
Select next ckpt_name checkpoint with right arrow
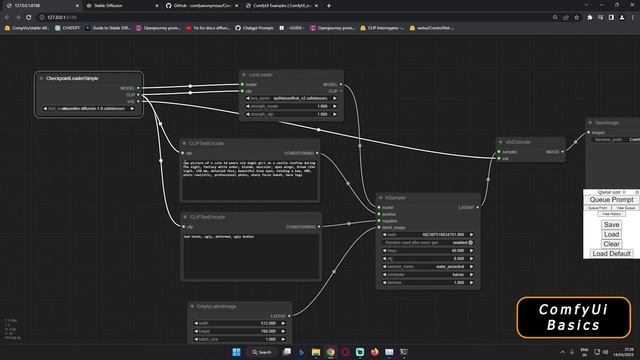(132, 109)
